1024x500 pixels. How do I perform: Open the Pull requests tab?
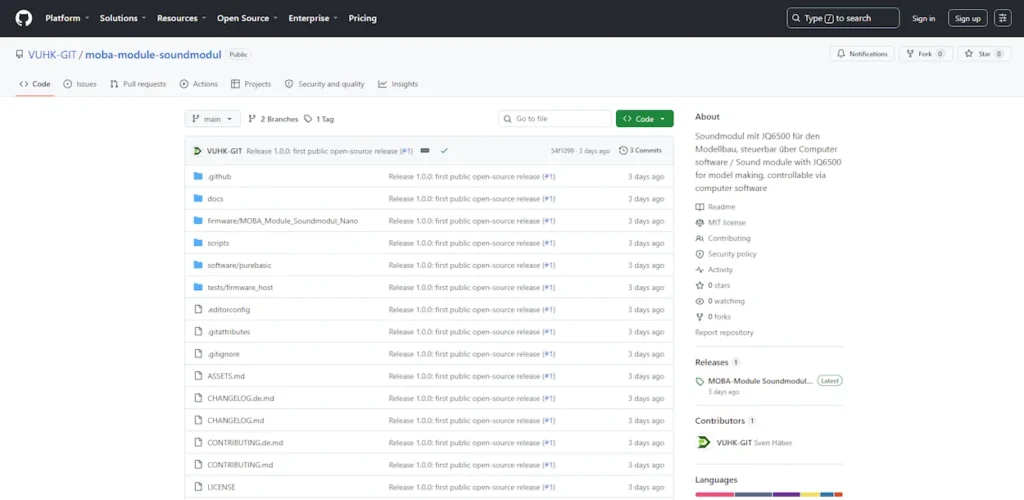click(138, 84)
